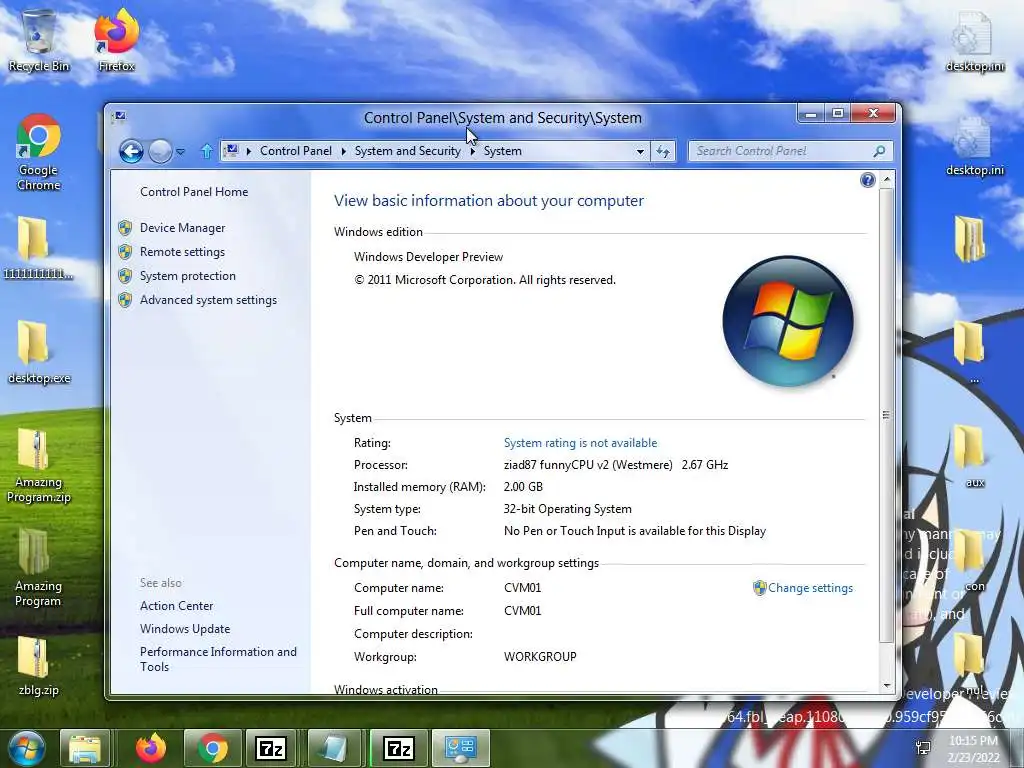1024x768 pixels.
Task: Open Windows Explorer from the taskbar
Action: pos(85,748)
